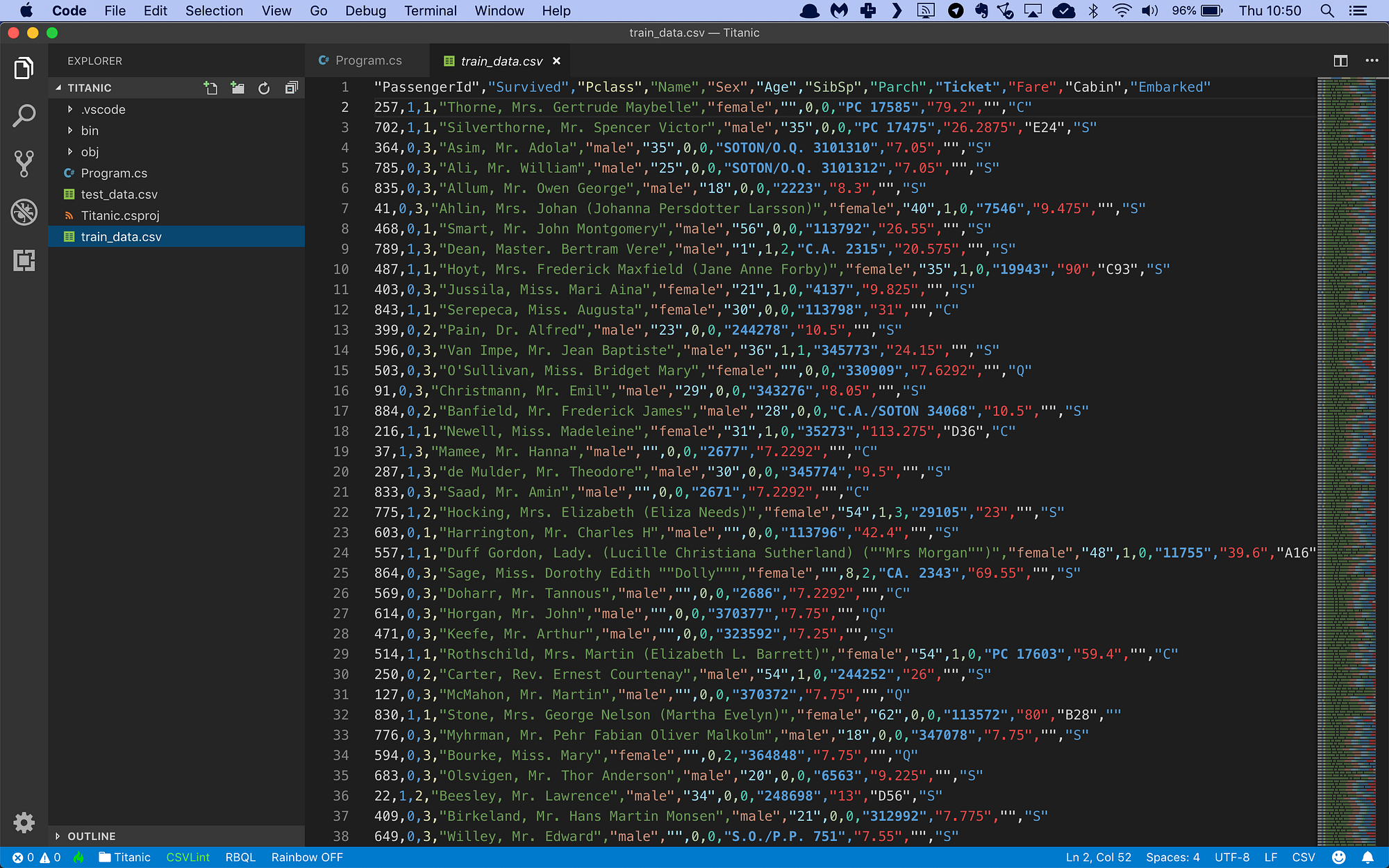Open the Terminal menu

pos(430,10)
